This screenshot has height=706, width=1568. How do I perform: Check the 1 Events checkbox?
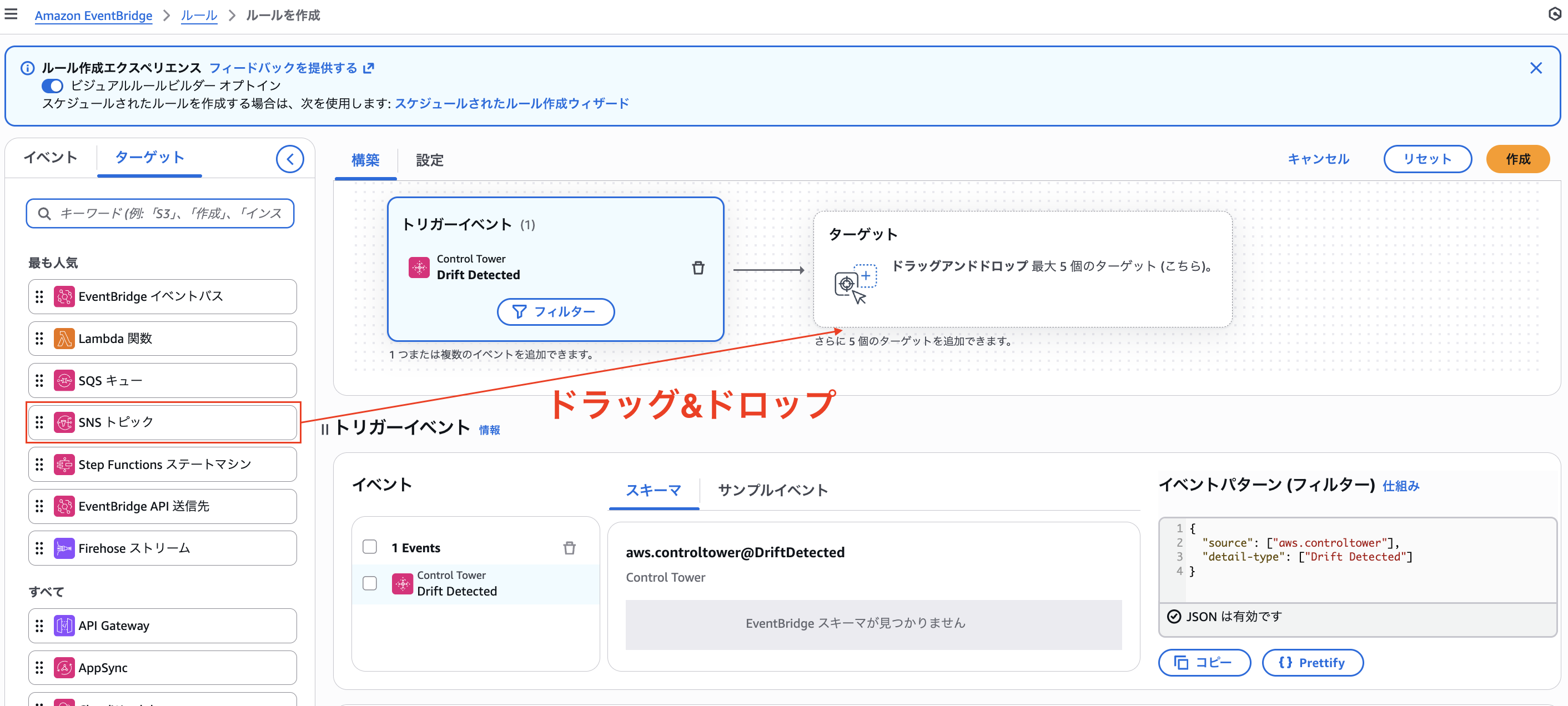[369, 547]
